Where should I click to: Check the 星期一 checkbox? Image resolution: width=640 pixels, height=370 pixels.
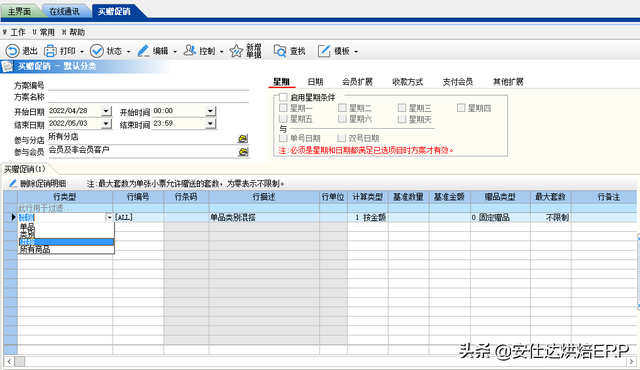click(283, 108)
